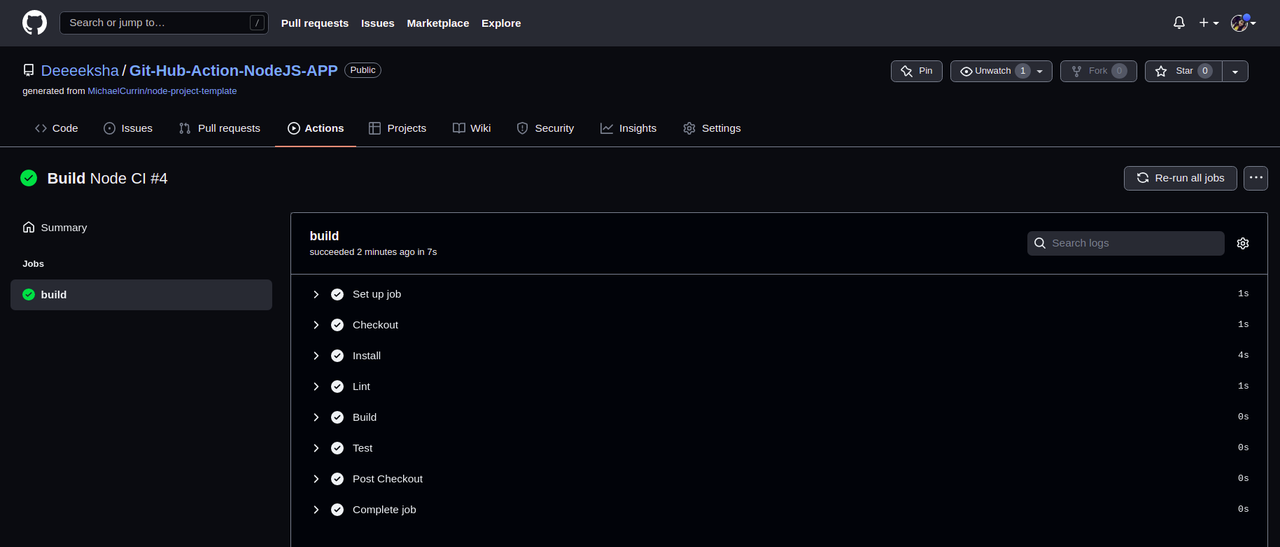Expand the Complete job step chevron

point(316,510)
